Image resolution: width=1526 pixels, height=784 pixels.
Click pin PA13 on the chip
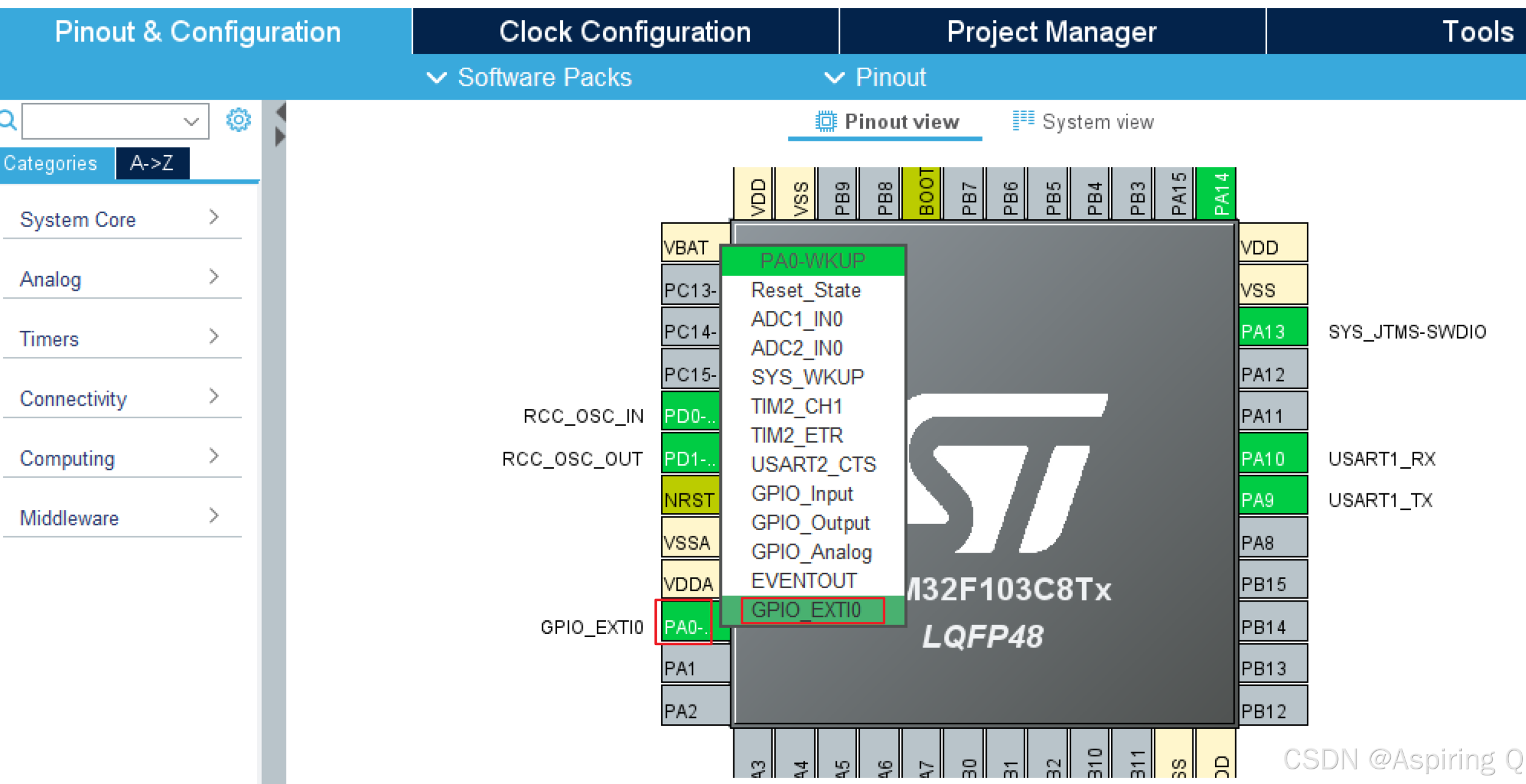coord(1273,327)
